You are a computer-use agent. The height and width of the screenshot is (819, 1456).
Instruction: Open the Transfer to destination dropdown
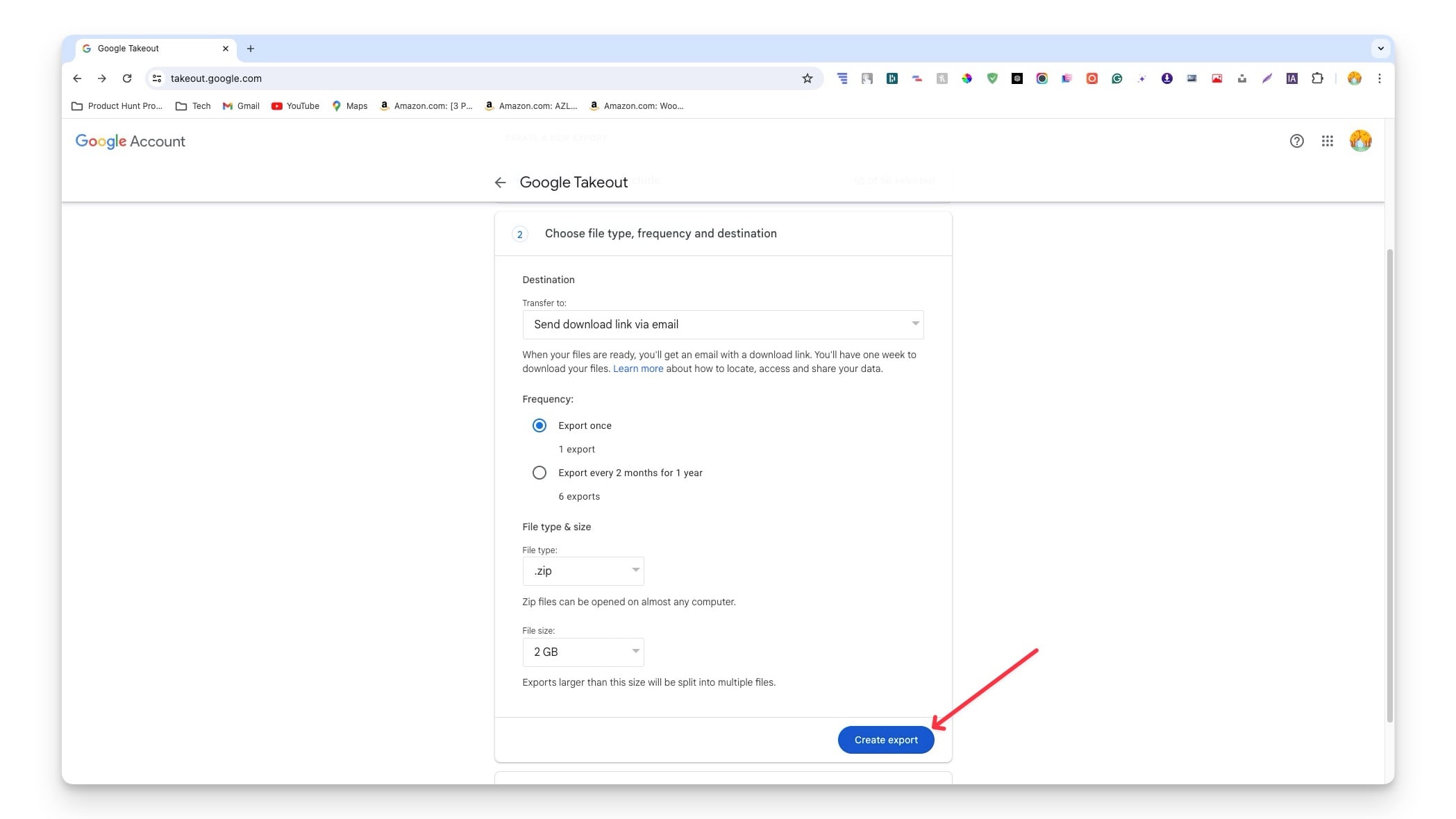(x=723, y=325)
